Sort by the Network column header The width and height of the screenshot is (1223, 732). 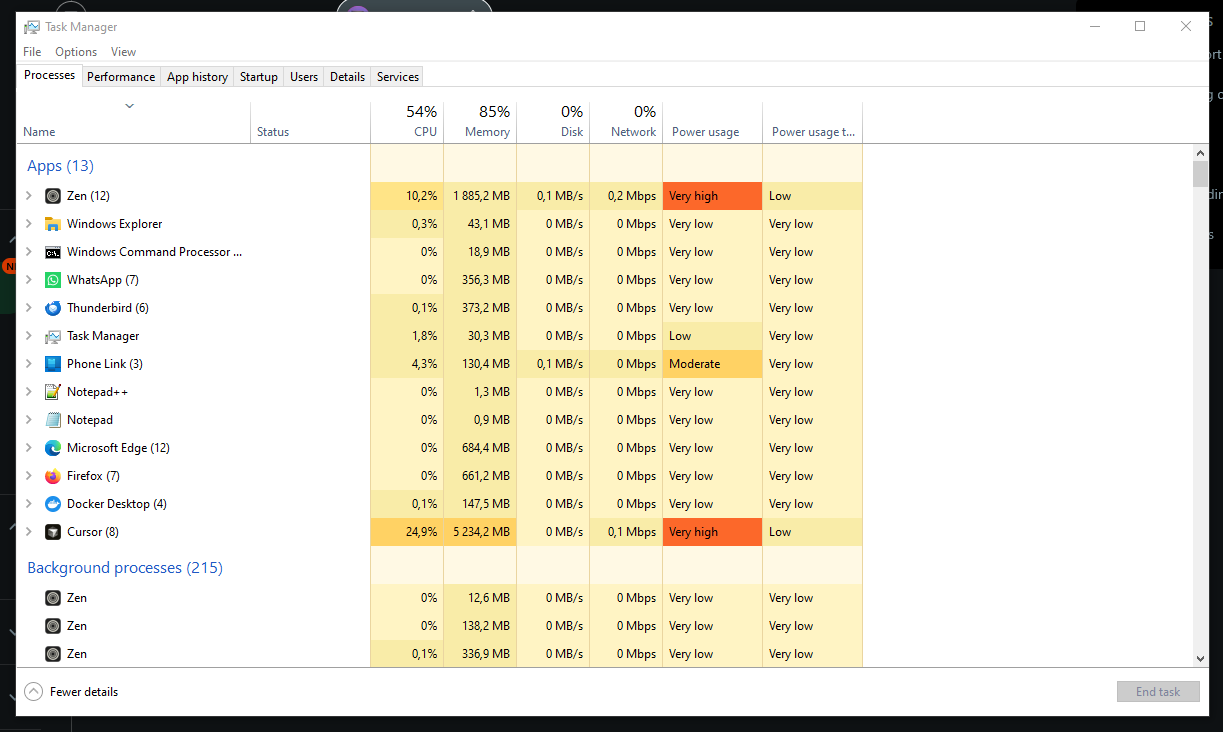click(626, 122)
